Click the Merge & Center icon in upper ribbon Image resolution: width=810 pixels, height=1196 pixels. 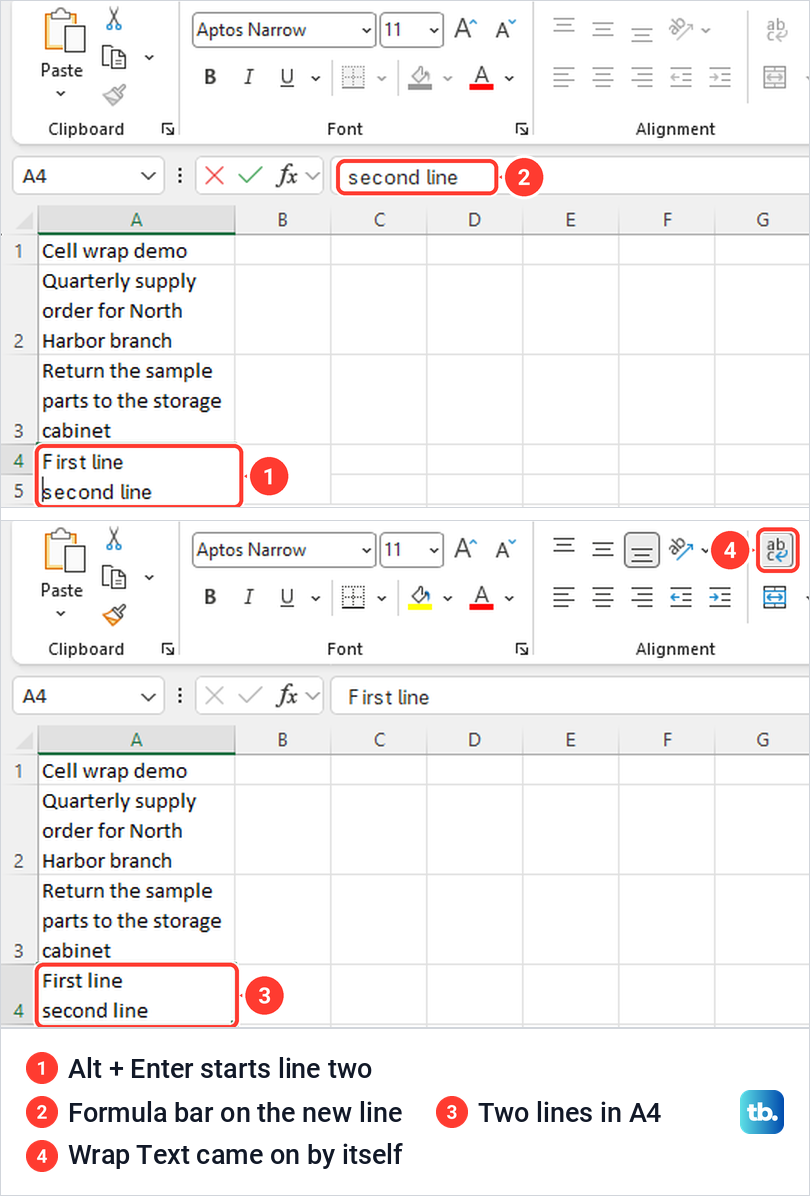[x=775, y=77]
